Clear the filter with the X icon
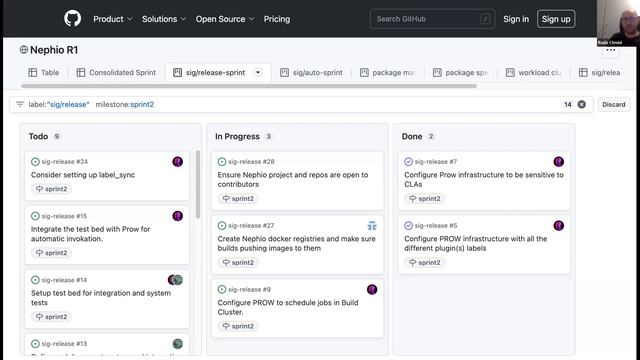The width and height of the screenshot is (640, 360). [582, 104]
